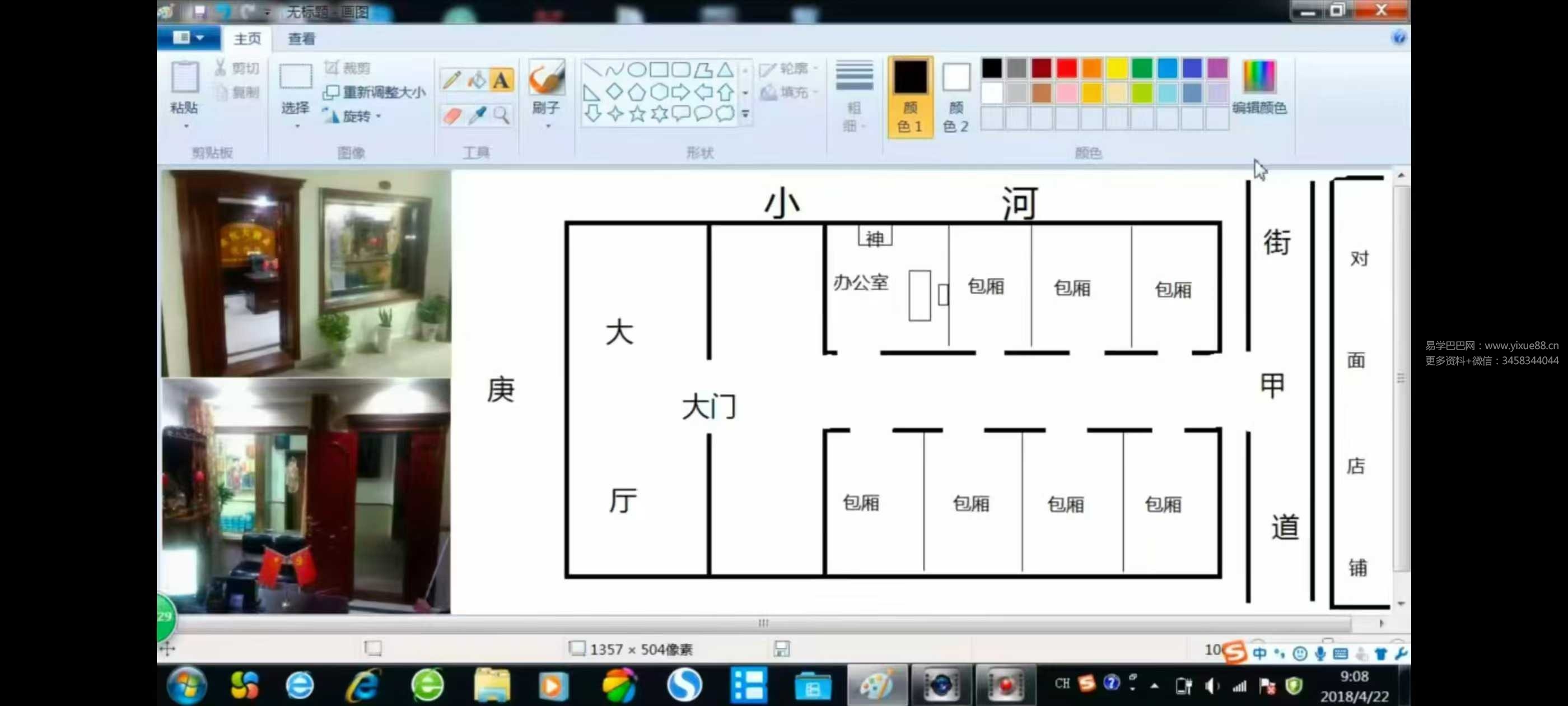The height and width of the screenshot is (706, 1568).
Task: Open the 粘贴 paste dropdown arrow
Action: [x=186, y=126]
